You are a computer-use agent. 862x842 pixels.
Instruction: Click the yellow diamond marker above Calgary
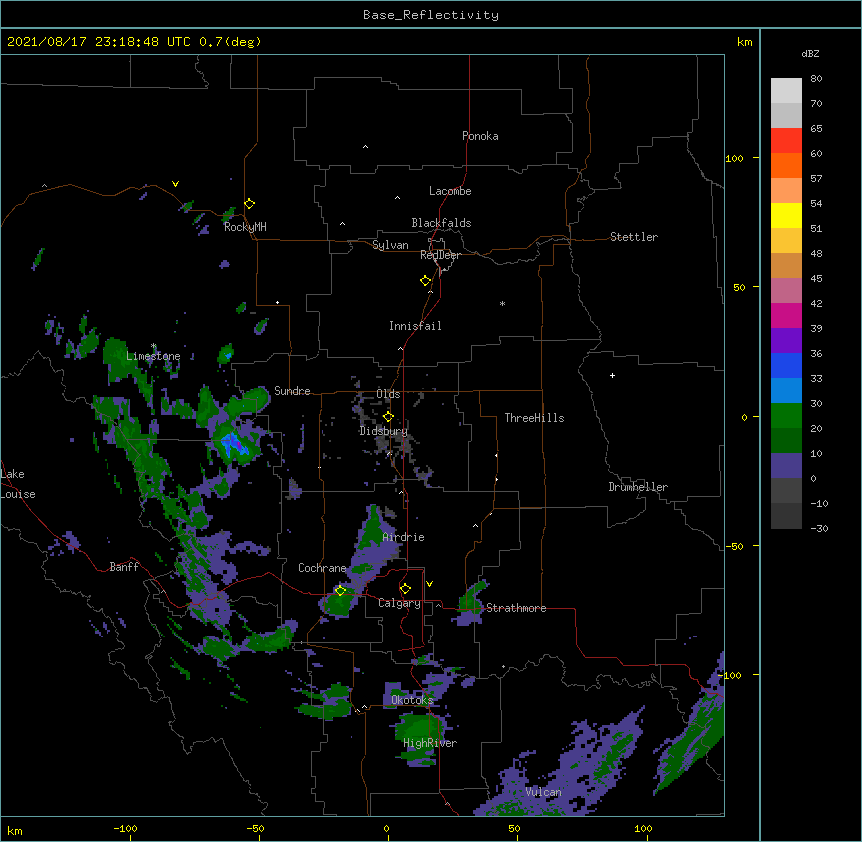tap(405, 589)
